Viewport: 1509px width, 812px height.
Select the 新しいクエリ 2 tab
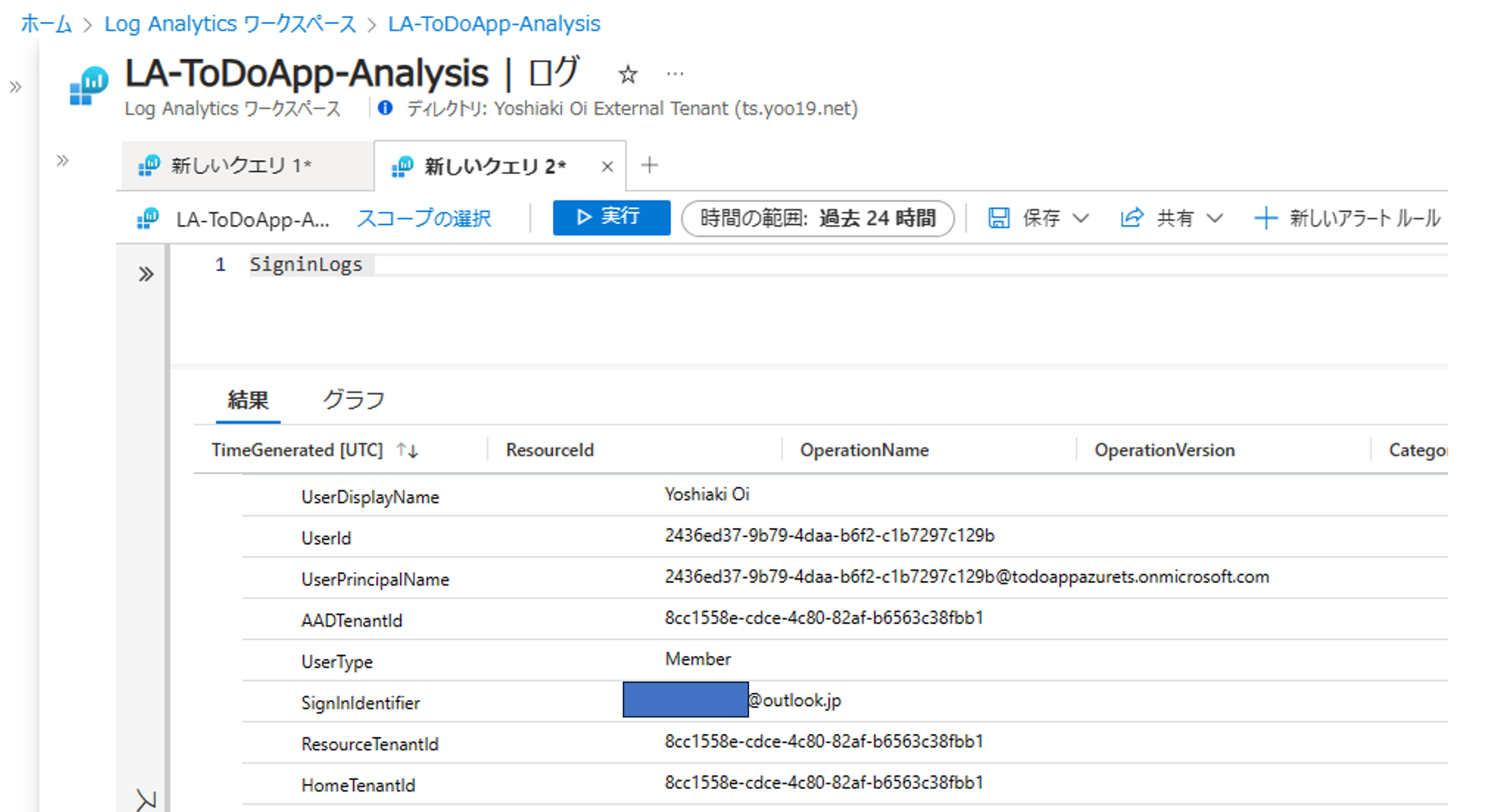click(x=495, y=167)
